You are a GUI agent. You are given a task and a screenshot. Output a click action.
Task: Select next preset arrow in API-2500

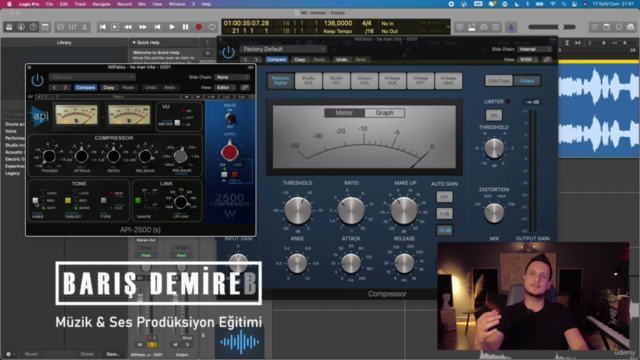pos(65,87)
